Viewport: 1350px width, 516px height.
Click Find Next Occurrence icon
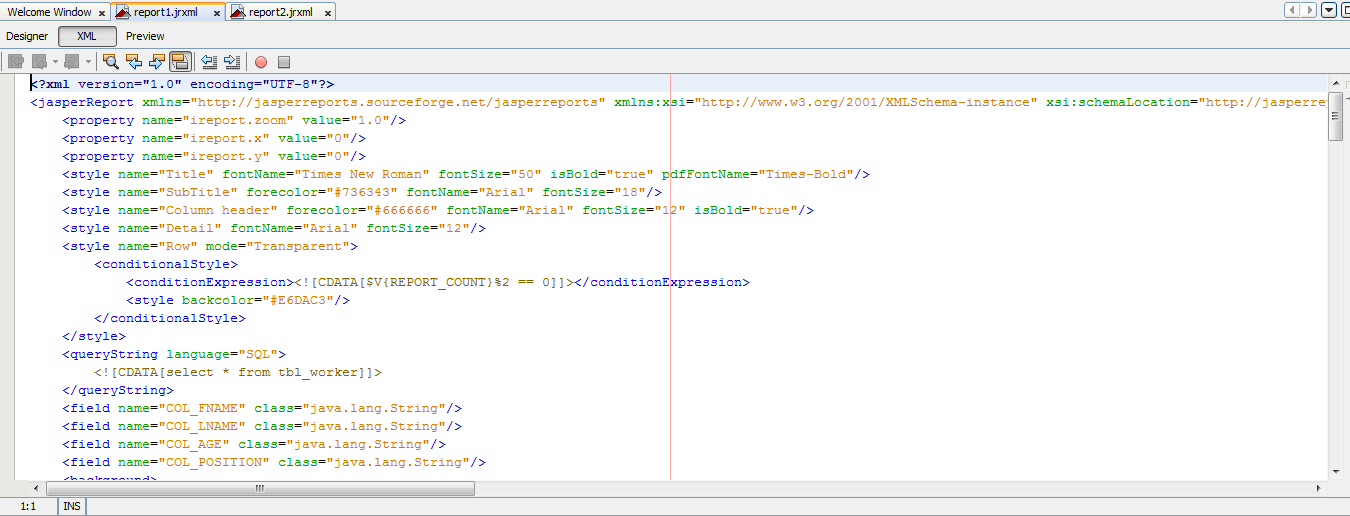[x=157, y=62]
